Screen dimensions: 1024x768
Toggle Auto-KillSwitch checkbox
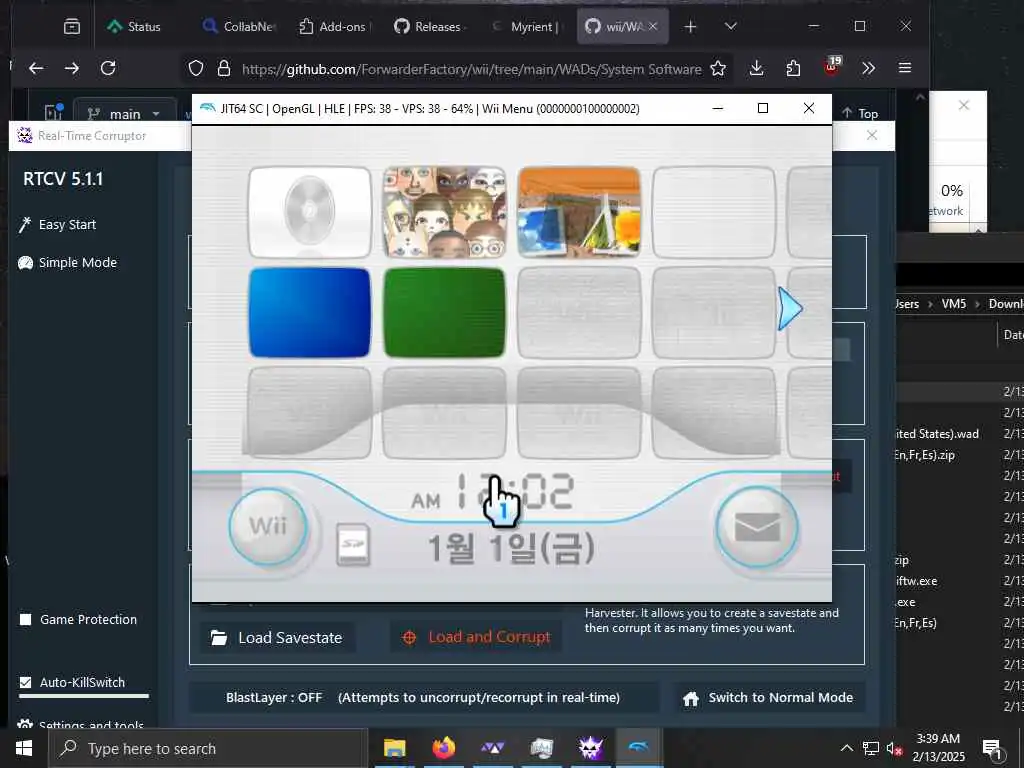point(25,682)
